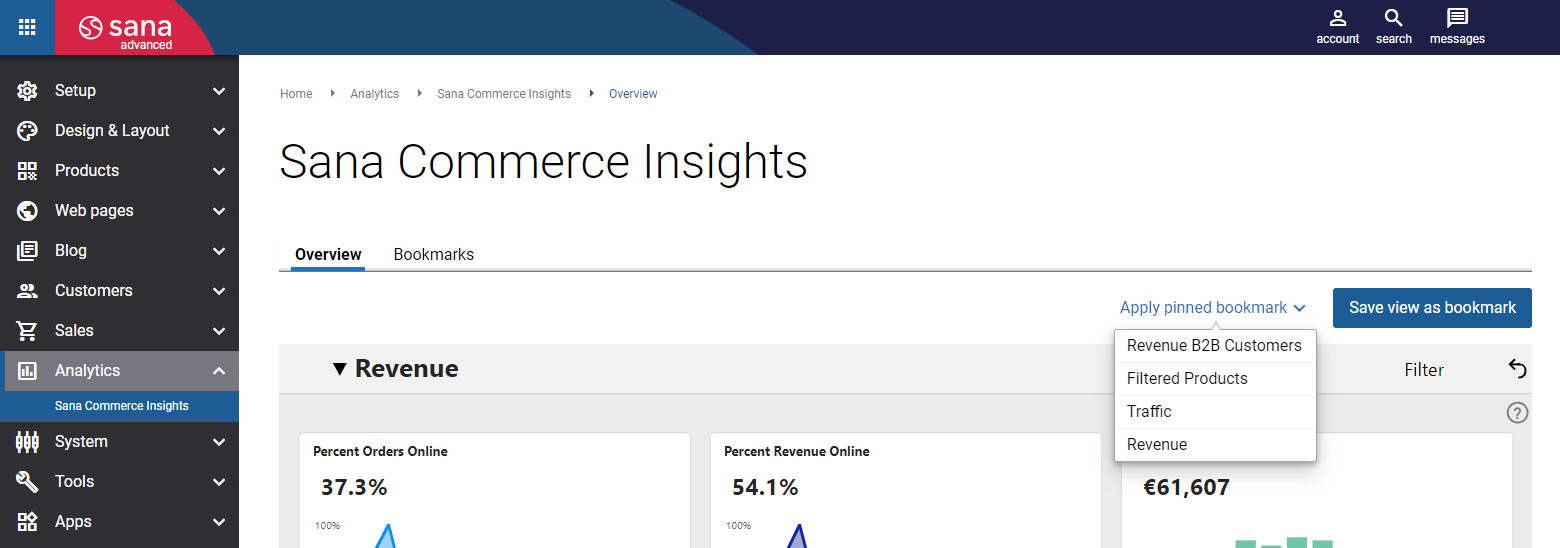The width and height of the screenshot is (1560, 548).
Task: Open the apps grid launcher icon
Action: (27, 27)
